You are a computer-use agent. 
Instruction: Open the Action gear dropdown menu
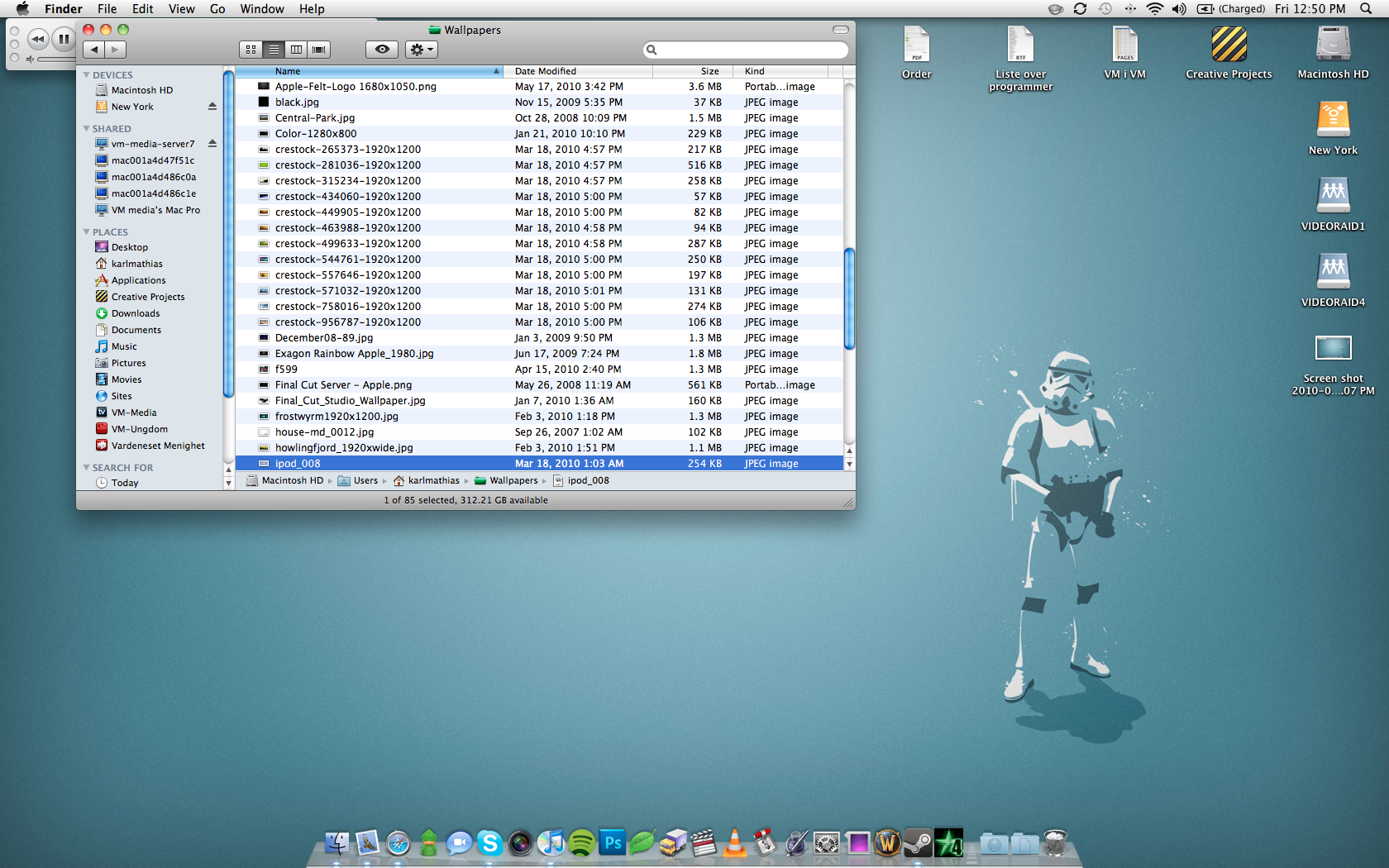point(422,50)
